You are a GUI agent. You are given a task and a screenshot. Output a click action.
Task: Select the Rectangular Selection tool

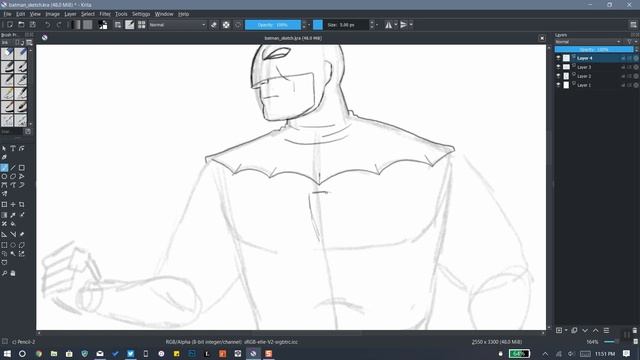pyautogui.click(x=4, y=245)
